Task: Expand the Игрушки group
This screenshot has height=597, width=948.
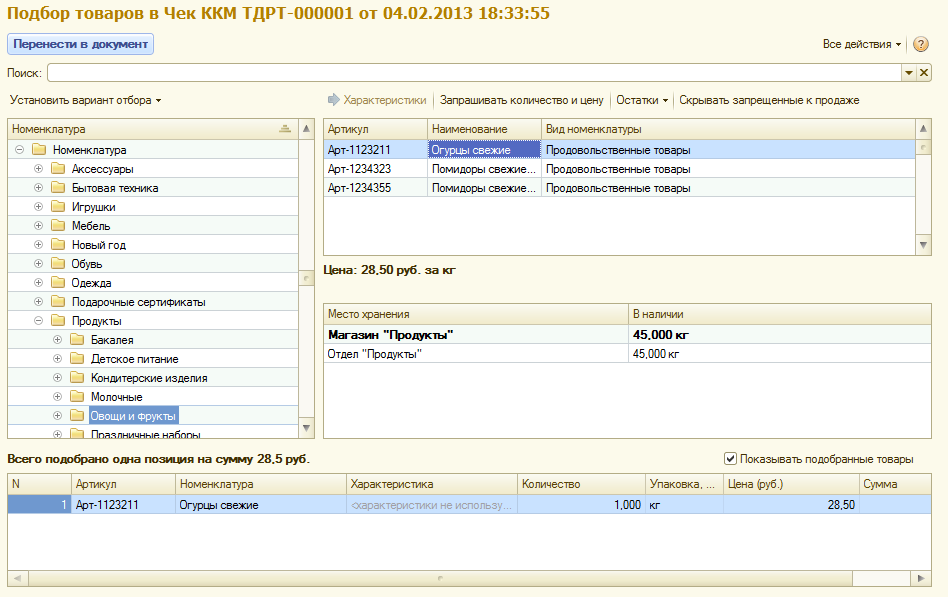Action: (x=38, y=207)
